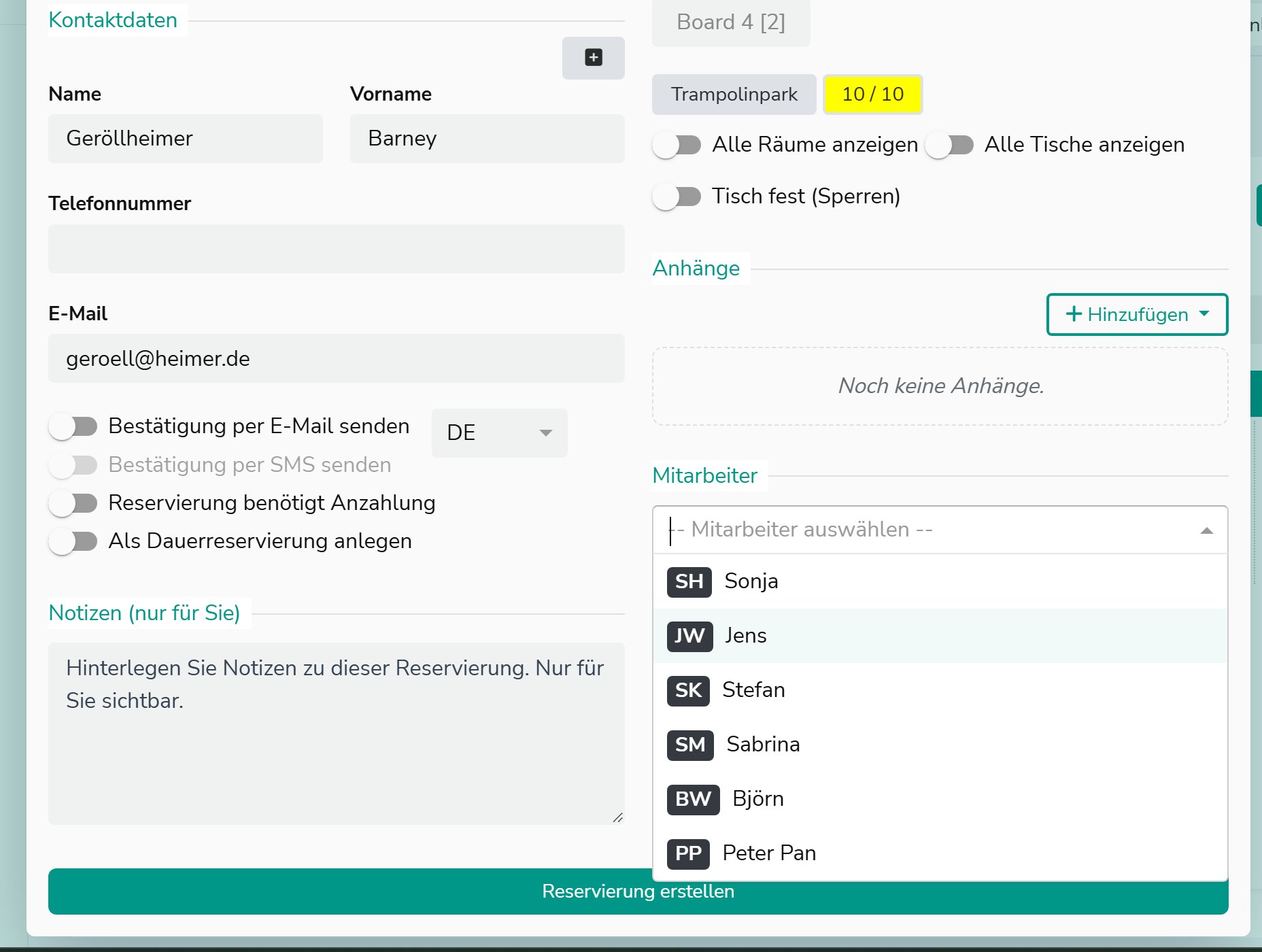Image resolution: width=1262 pixels, height=952 pixels.
Task: Open the Hinzufügen attachments dropdown
Action: pyautogui.click(x=1137, y=314)
